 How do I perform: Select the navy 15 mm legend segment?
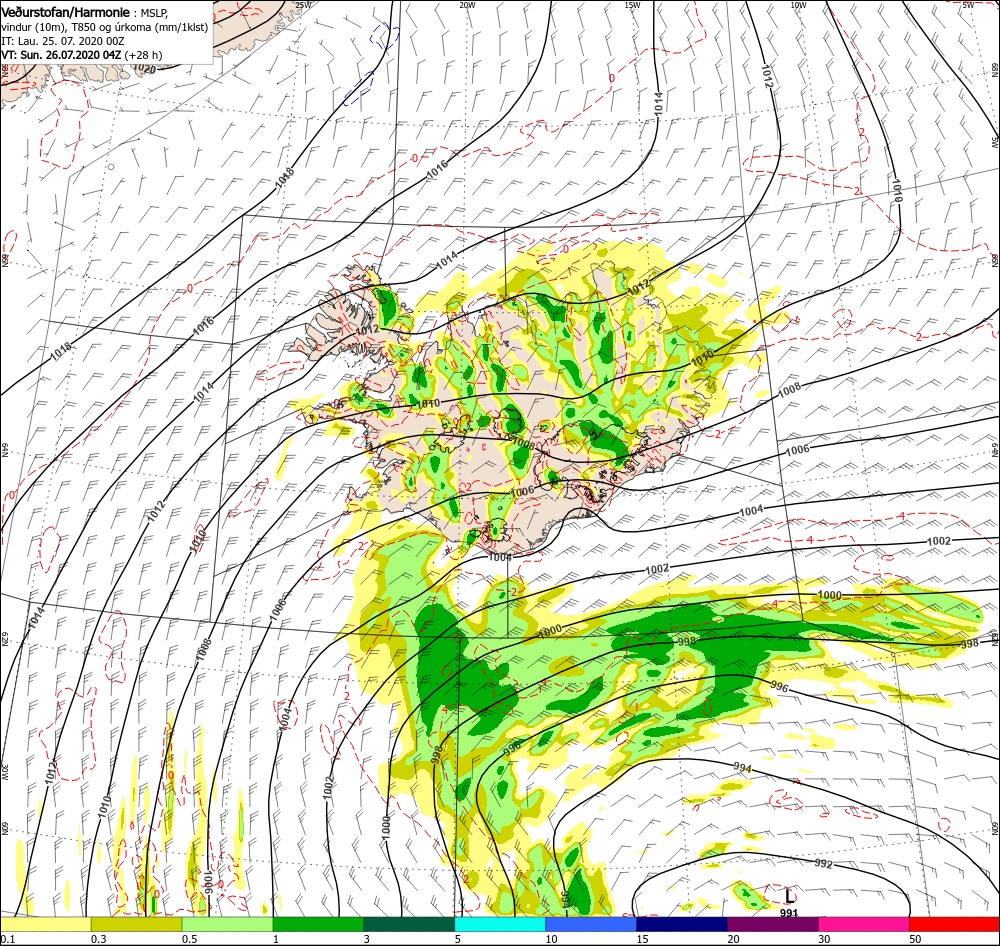pyautogui.click(x=682, y=924)
